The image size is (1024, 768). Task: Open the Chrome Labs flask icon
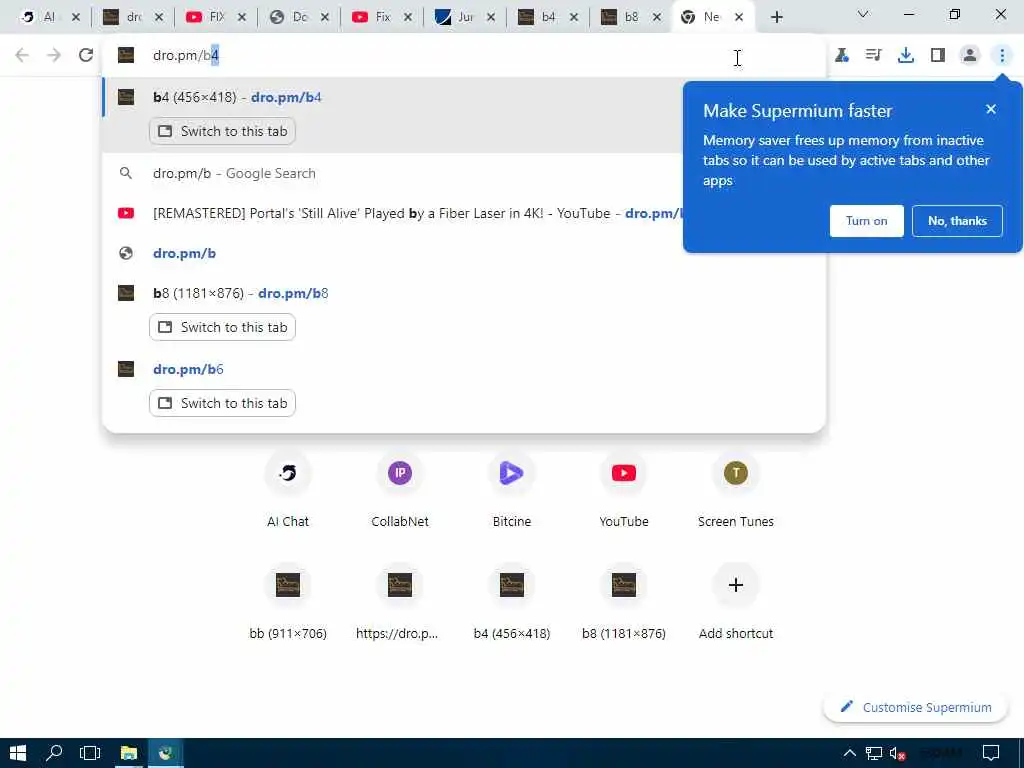(x=842, y=56)
